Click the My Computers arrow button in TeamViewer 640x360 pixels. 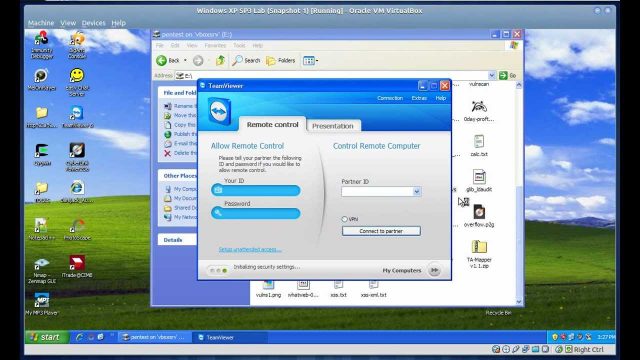coord(434,270)
